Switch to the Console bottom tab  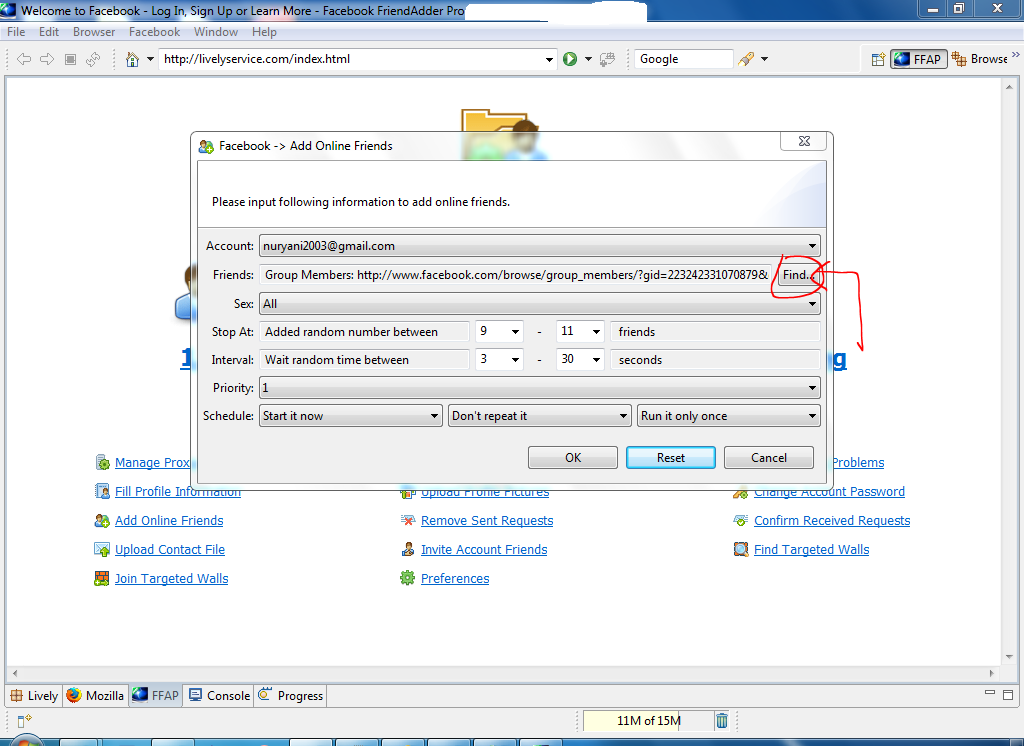tap(219, 696)
